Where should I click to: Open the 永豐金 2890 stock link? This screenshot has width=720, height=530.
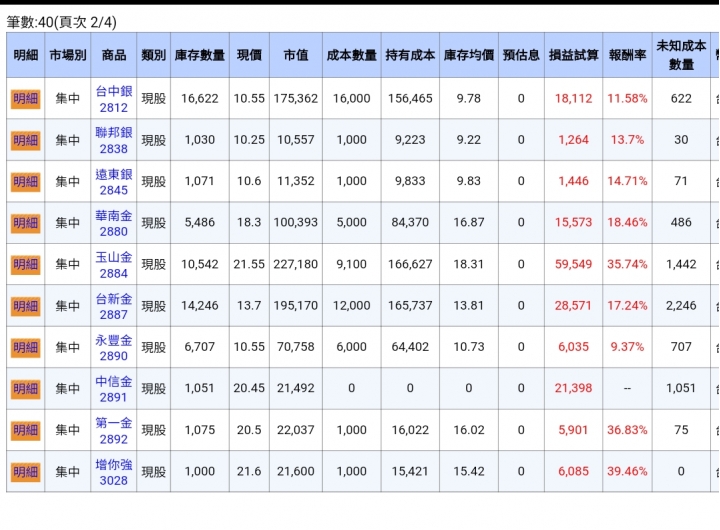coord(114,348)
